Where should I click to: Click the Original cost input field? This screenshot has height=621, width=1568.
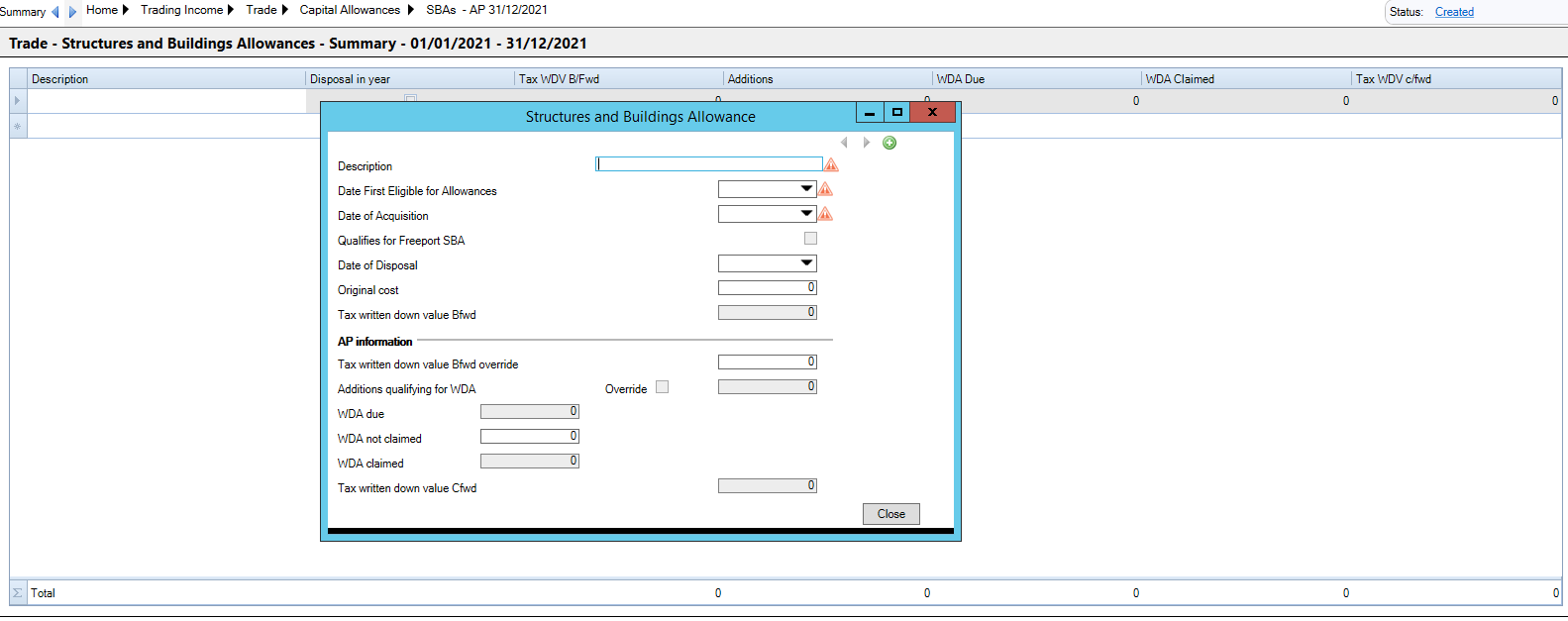(x=768, y=288)
